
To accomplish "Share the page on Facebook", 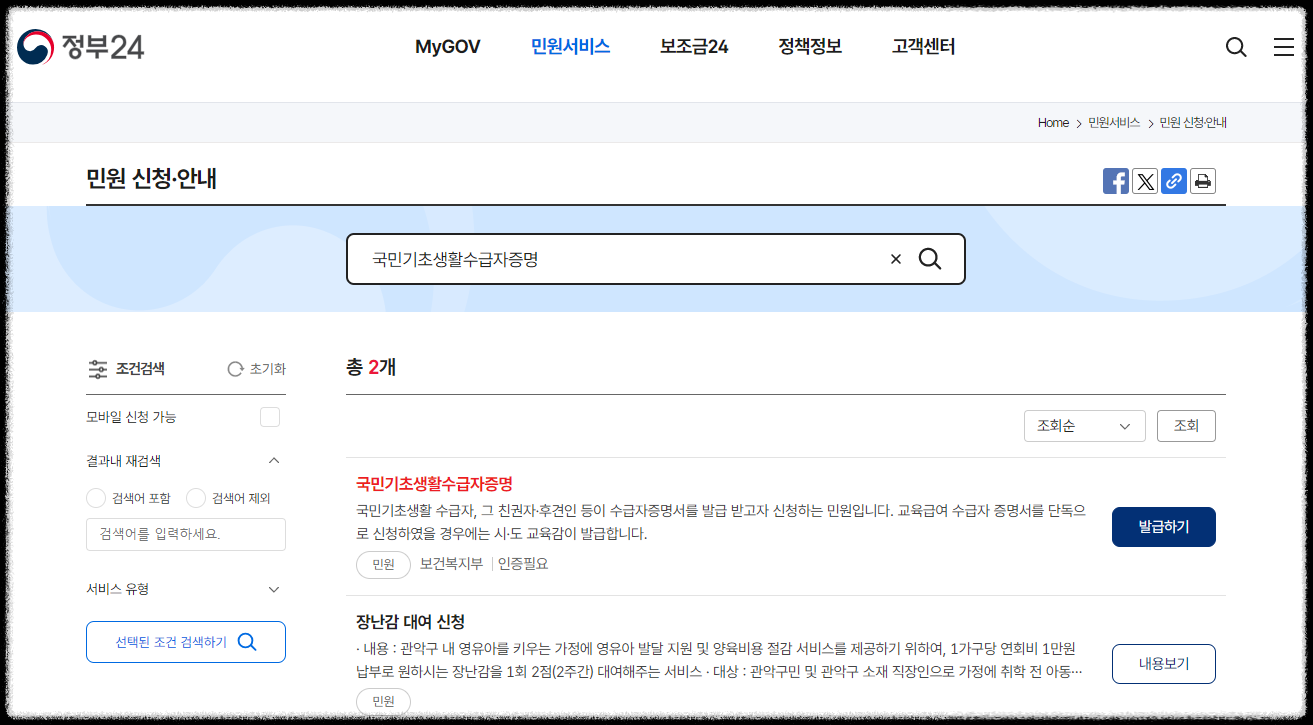I will tap(1115, 181).
